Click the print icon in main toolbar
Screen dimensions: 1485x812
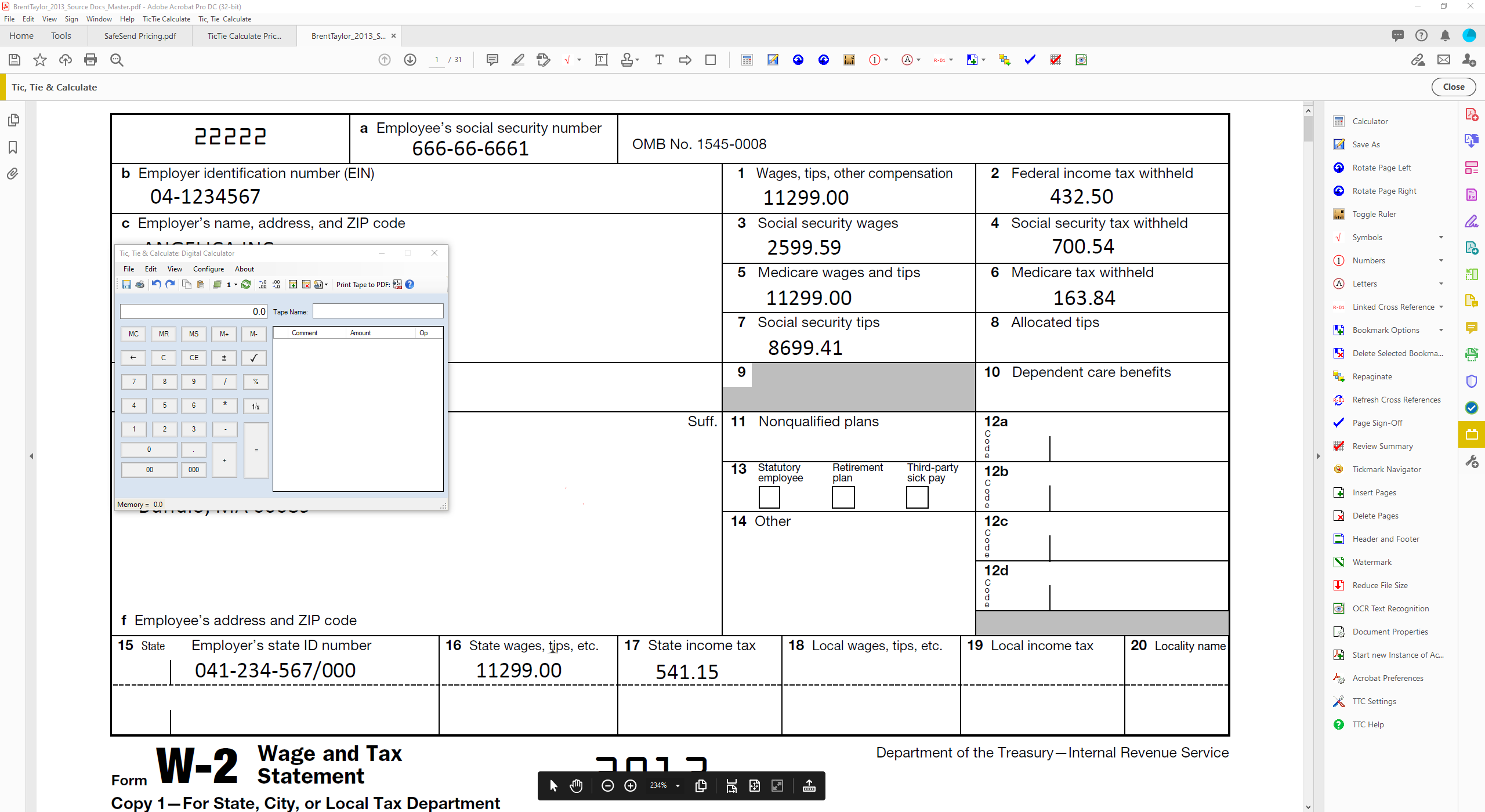[90, 60]
